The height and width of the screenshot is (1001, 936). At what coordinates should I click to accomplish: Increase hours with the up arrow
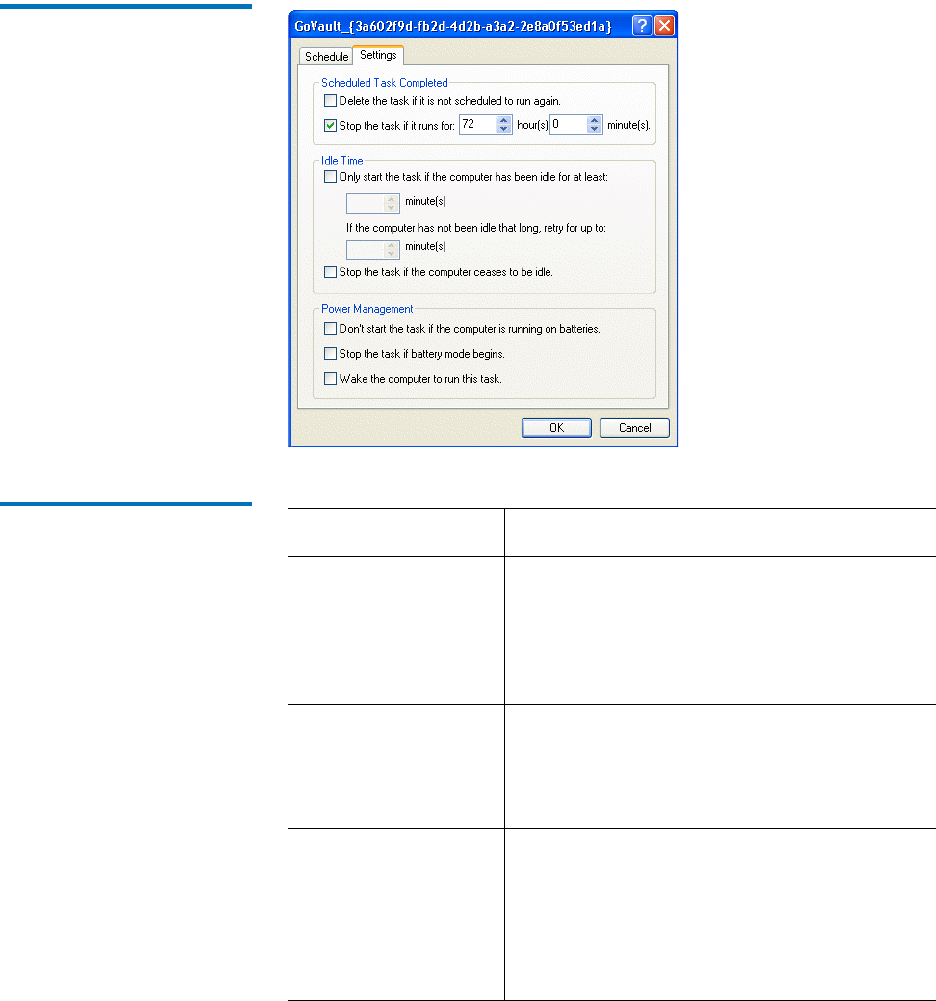(x=504, y=121)
